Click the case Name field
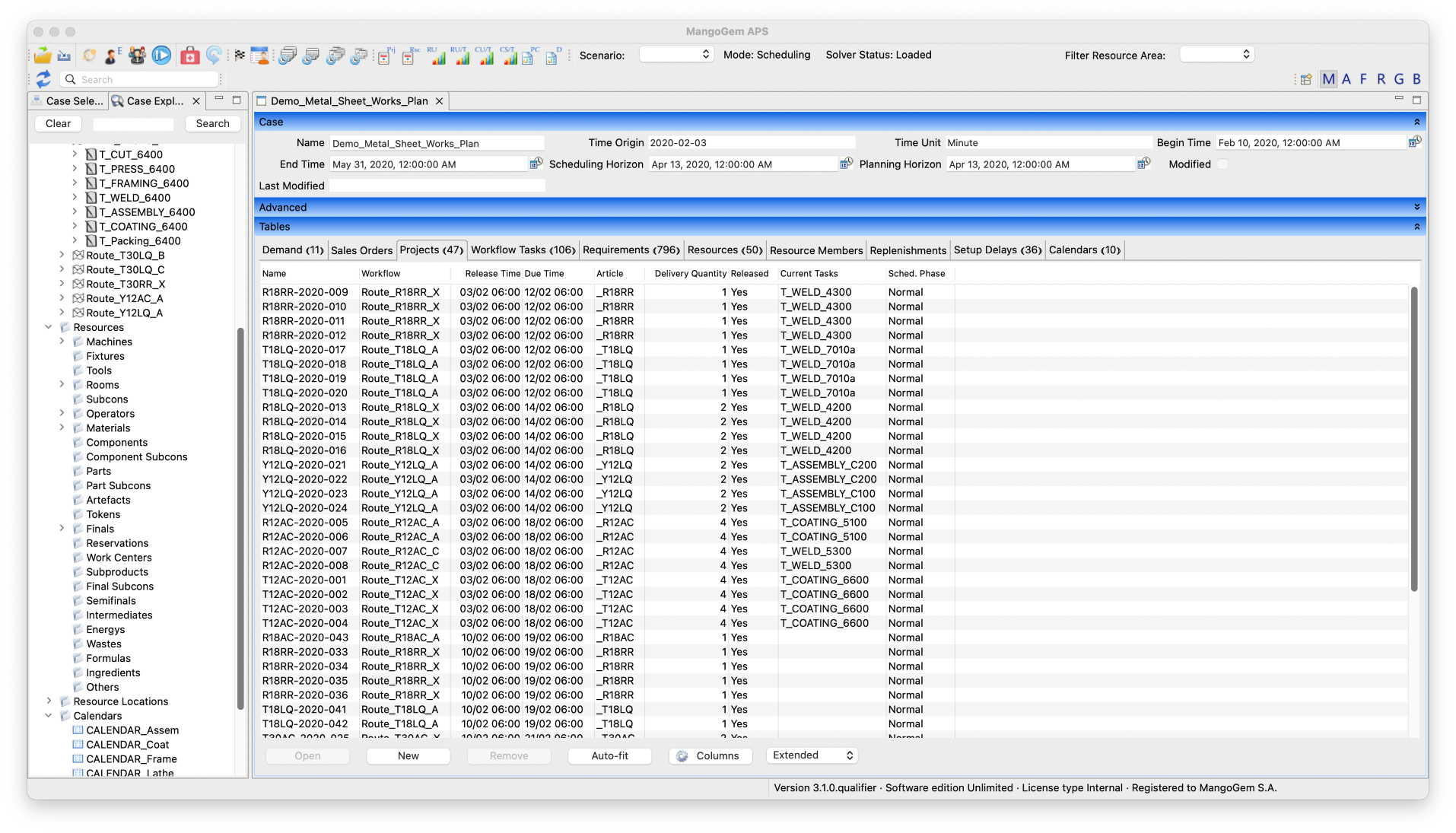This screenshot has width=1456, height=833. (437, 143)
